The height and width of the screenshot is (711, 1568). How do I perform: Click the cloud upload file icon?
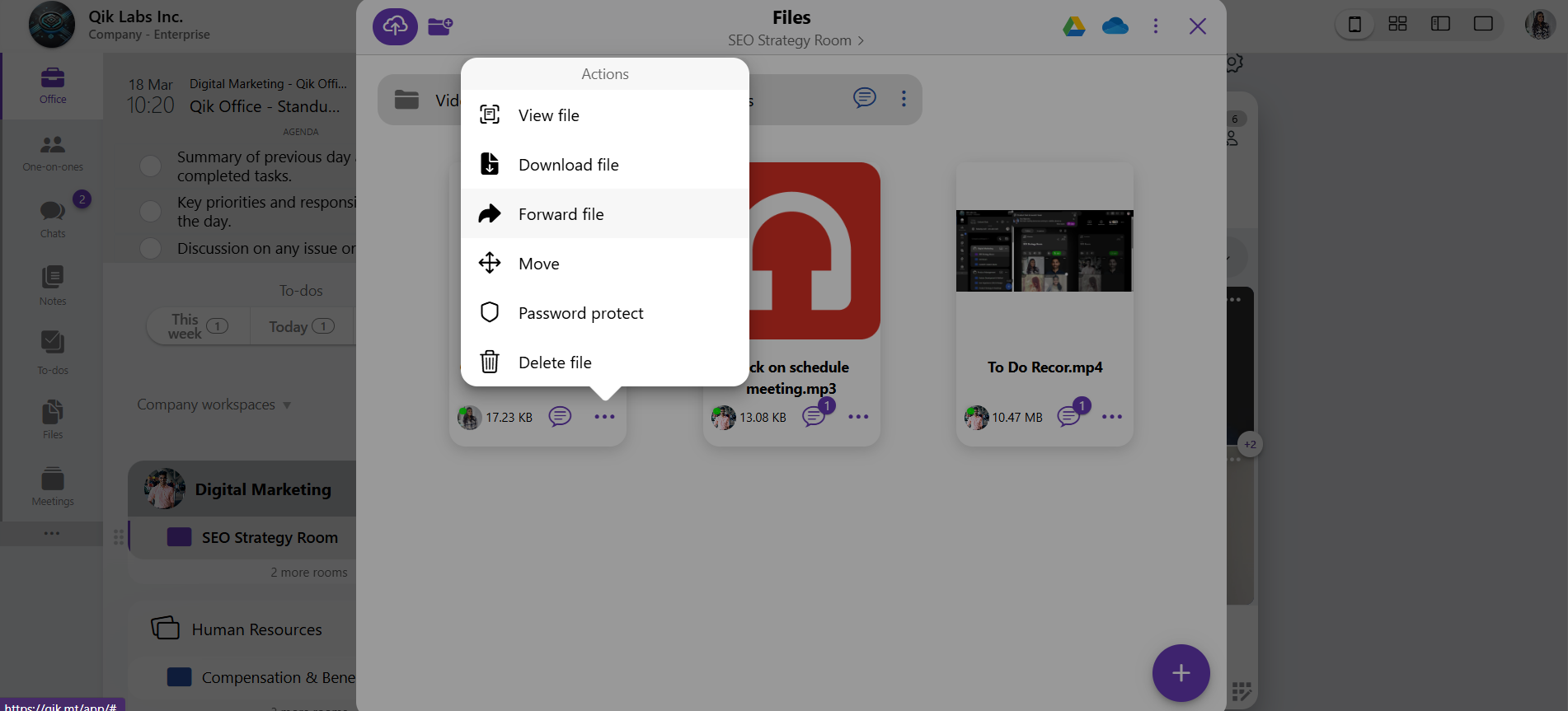pyautogui.click(x=395, y=26)
